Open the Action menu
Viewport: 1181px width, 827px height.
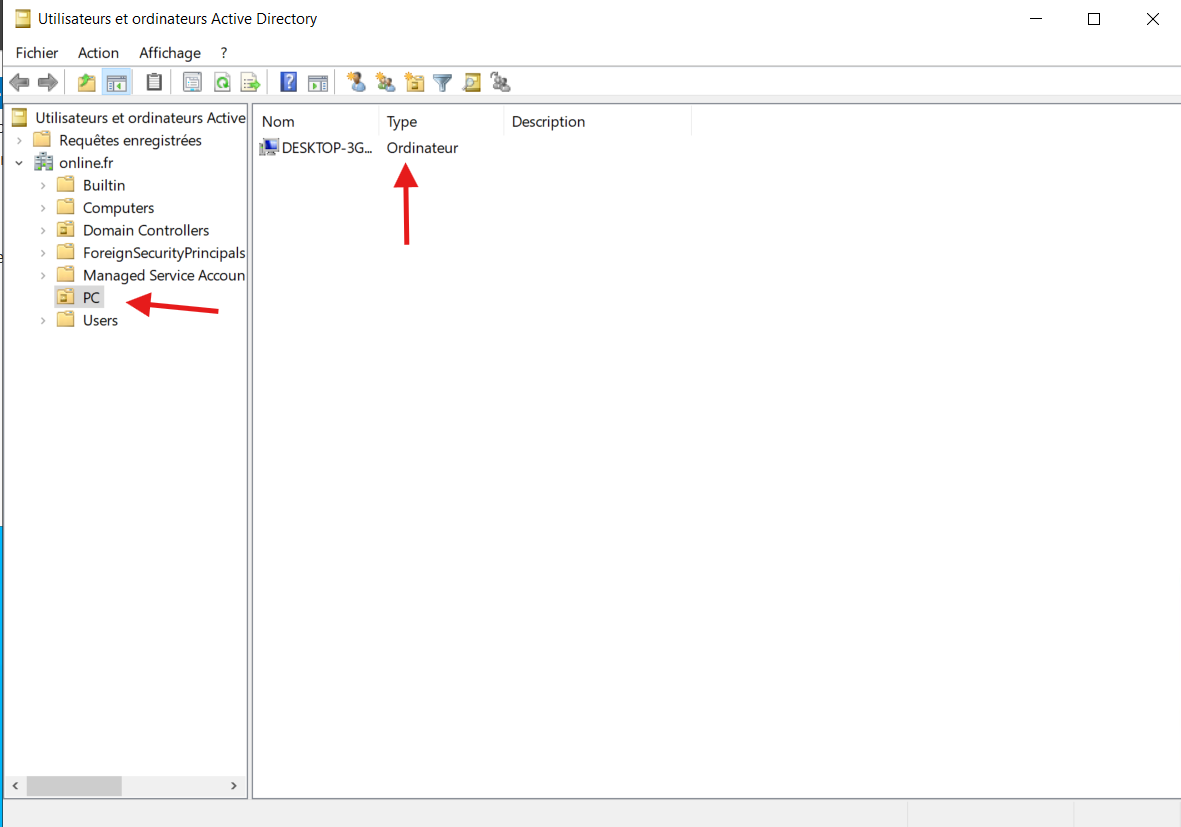99,53
